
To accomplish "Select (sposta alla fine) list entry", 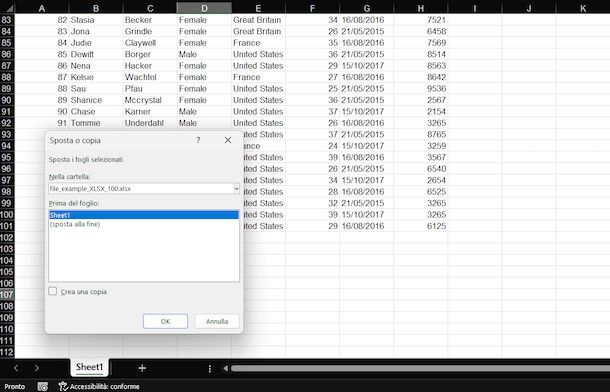I will tap(75, 224).
